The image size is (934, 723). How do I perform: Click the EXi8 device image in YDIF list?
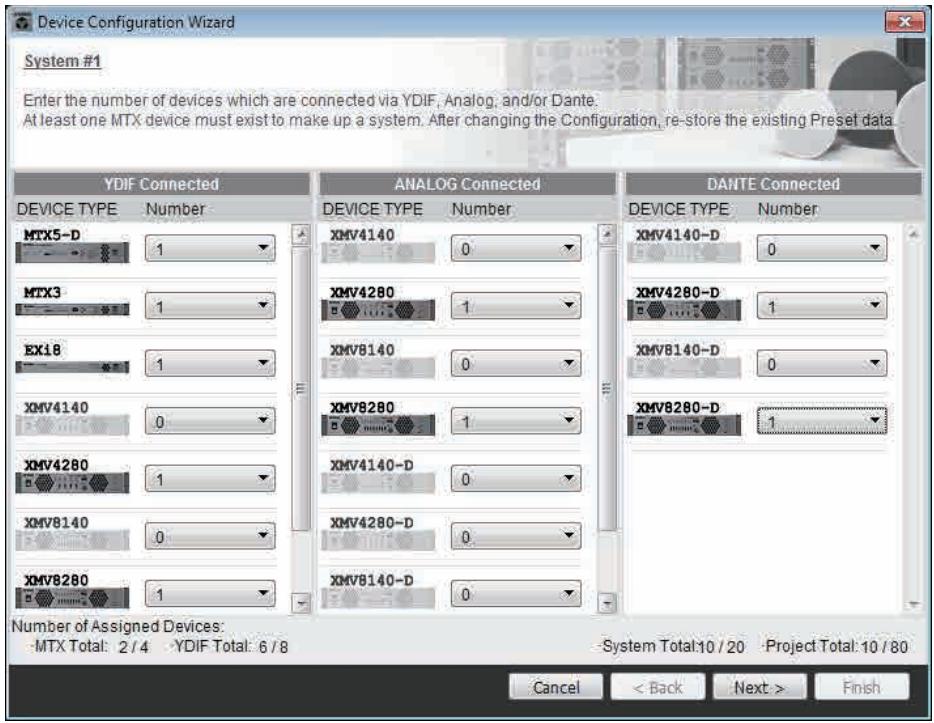72,367
